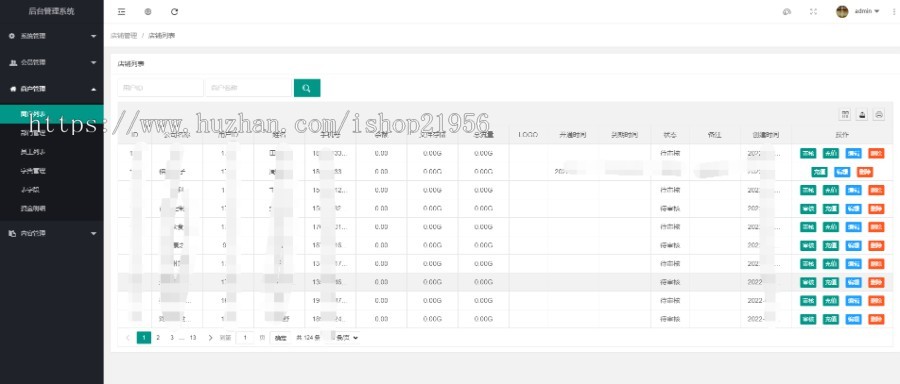Click the page-jump number input

click(245, 338)
